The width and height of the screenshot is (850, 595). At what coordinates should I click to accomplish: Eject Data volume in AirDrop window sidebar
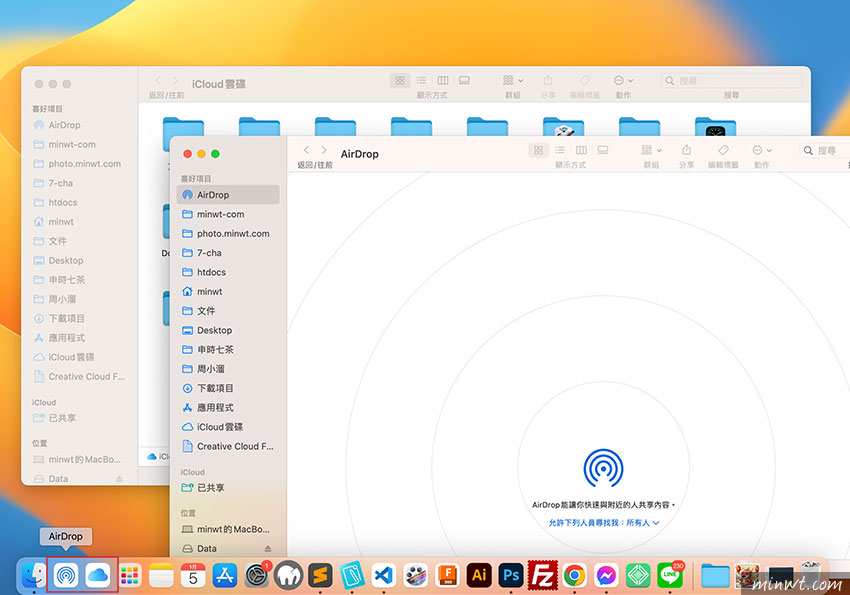[268, 549]
